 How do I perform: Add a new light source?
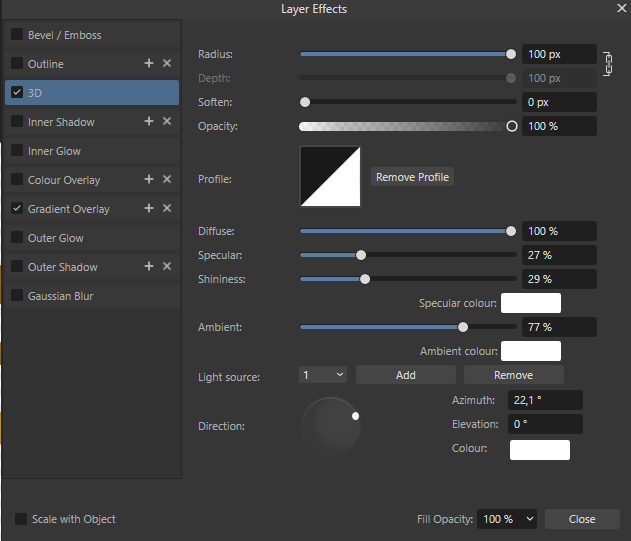(x=406, y=375)
